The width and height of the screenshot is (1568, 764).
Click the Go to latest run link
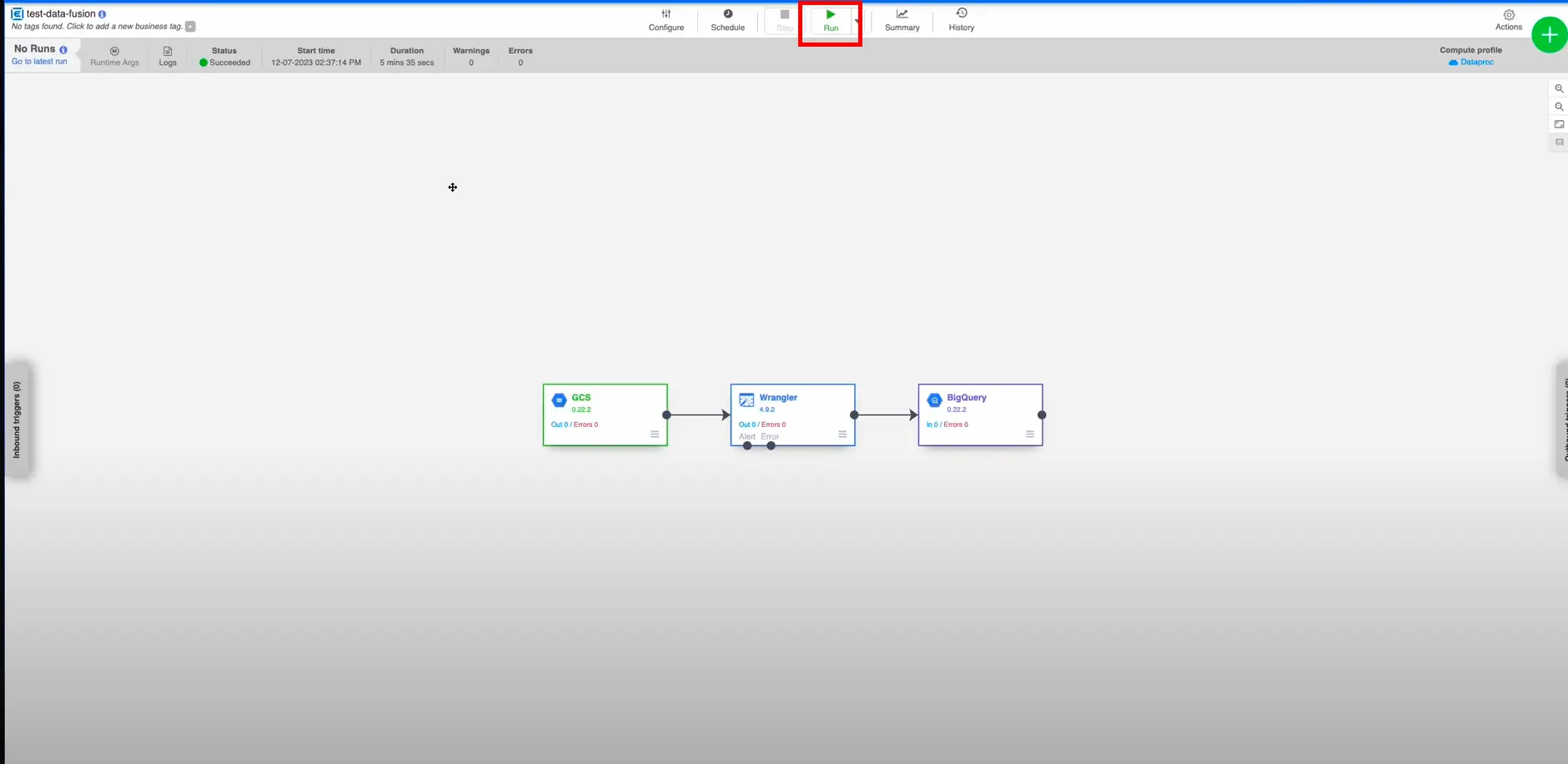point(39,62)
